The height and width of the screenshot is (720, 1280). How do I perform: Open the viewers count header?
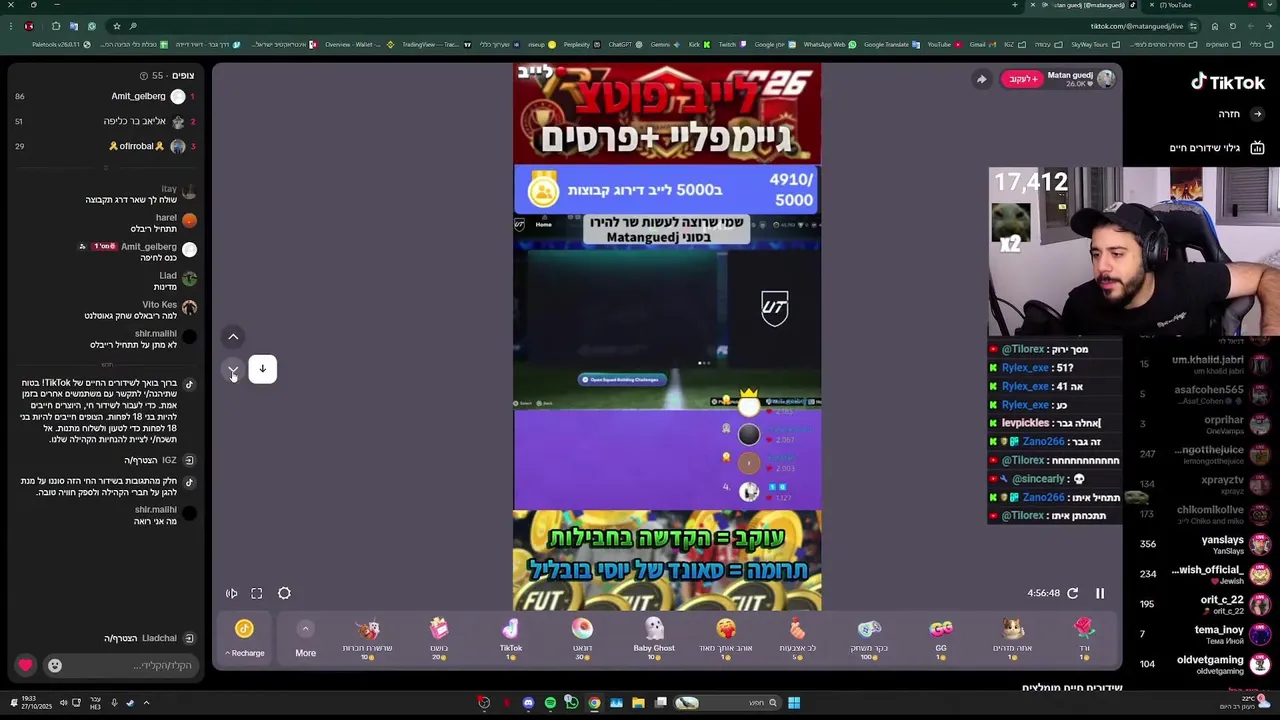[x=167, y=75]
